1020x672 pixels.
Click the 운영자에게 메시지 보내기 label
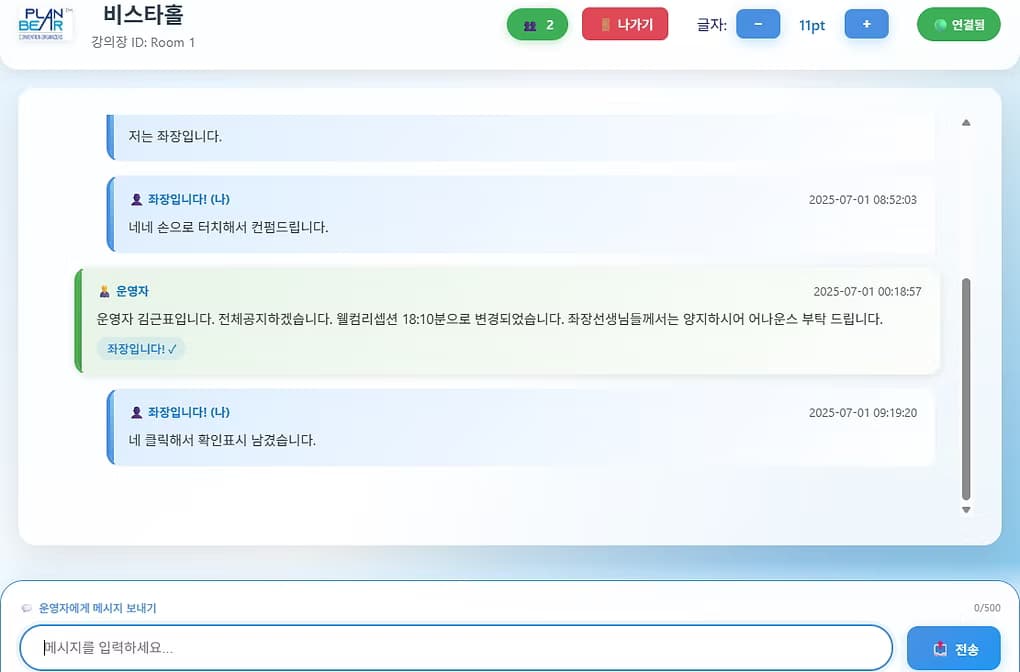98,608
